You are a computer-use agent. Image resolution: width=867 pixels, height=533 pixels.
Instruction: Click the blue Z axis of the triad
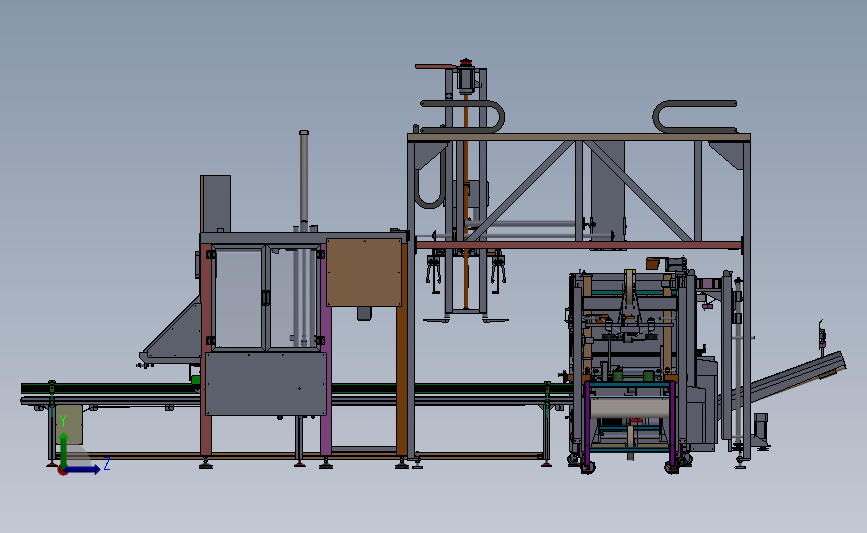tap(83, 469)
